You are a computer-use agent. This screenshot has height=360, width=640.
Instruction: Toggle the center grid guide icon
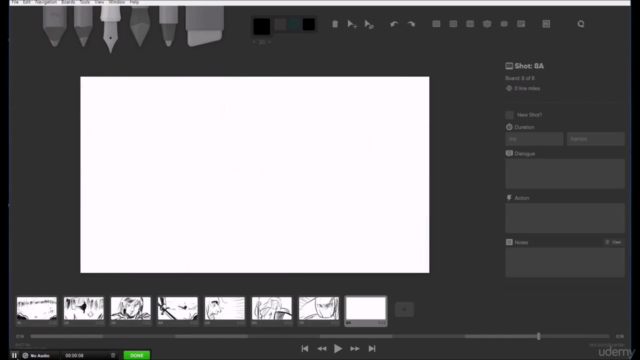453,24
